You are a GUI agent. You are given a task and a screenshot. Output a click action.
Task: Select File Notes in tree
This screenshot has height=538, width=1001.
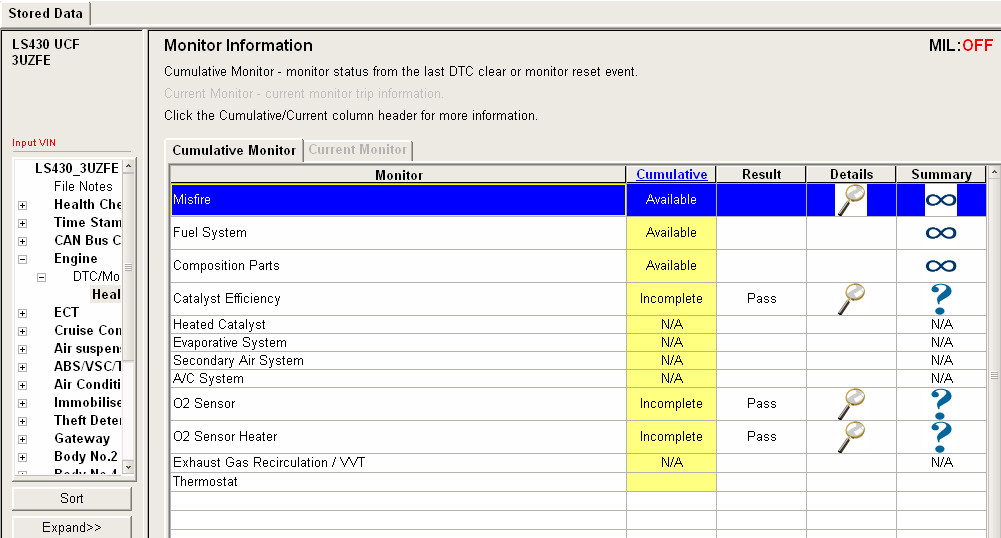(83, 186)
